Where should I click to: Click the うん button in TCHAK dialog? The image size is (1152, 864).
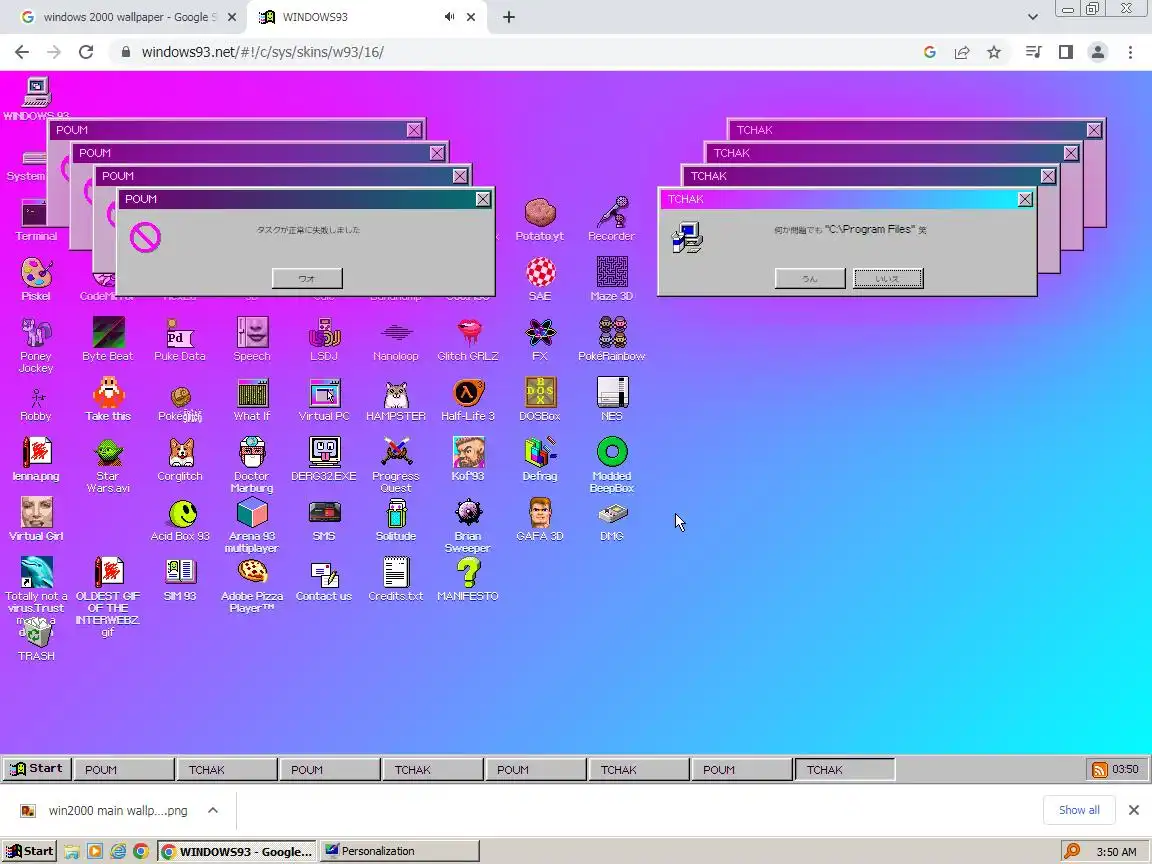coord(810,278)
